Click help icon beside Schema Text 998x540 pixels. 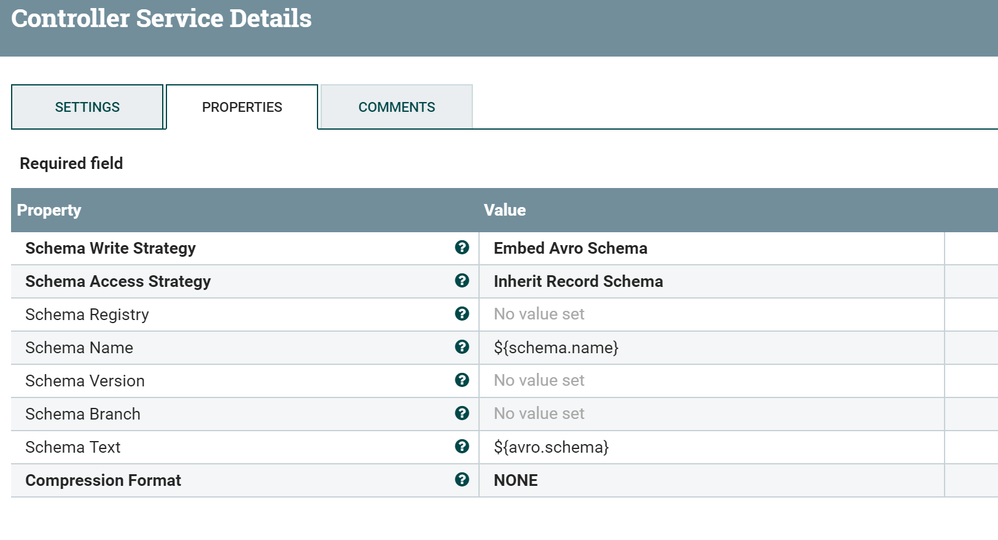(x=462, y=446)
